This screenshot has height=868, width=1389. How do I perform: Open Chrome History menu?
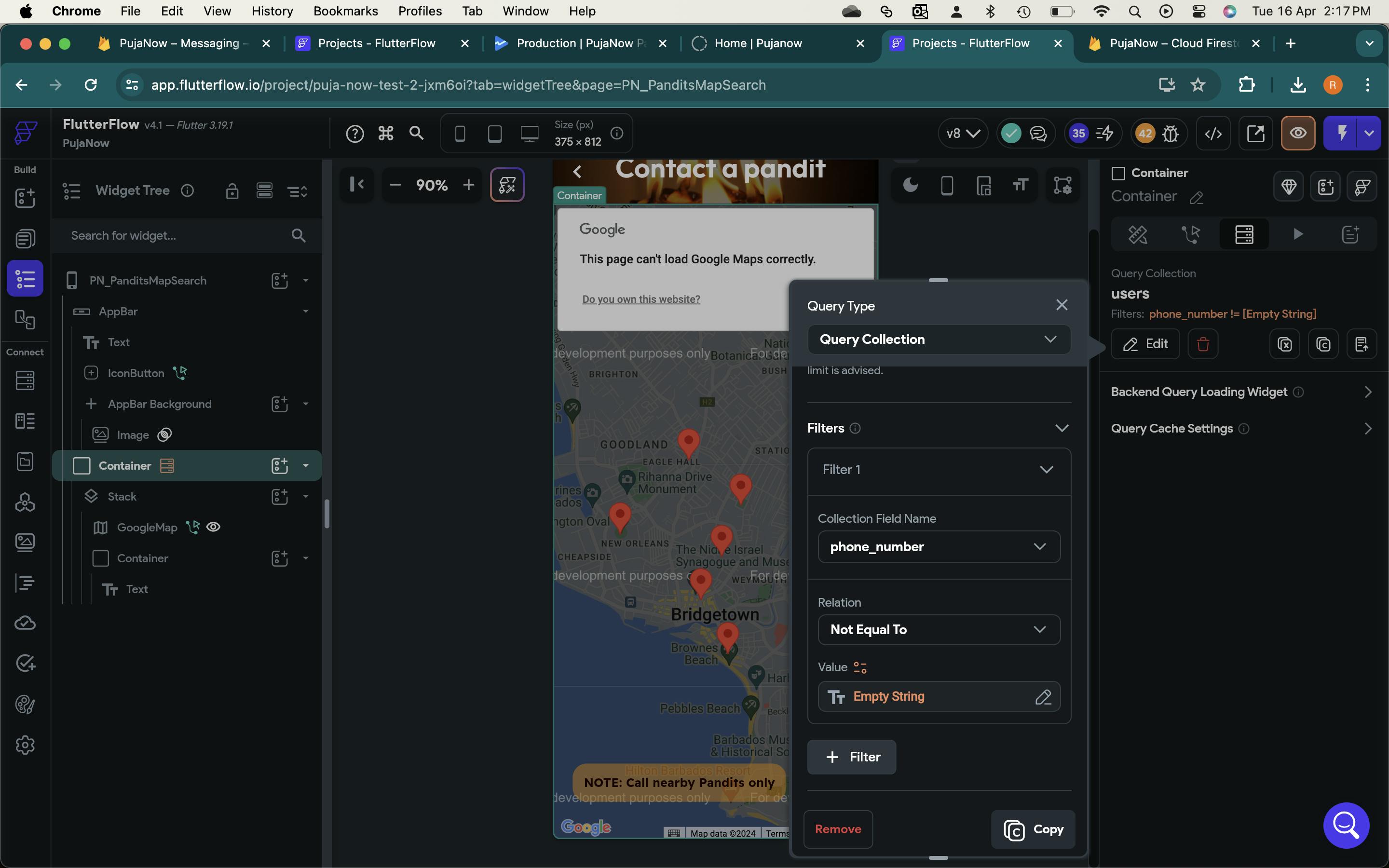[x=272, y=11]
